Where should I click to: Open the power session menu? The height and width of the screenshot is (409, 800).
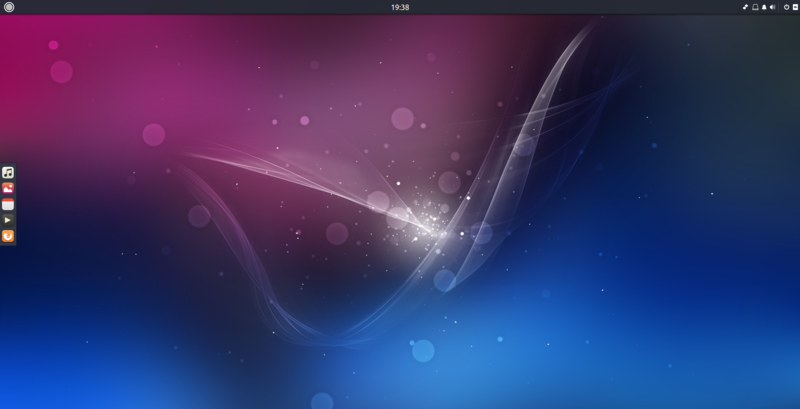[x=785, y=7]
